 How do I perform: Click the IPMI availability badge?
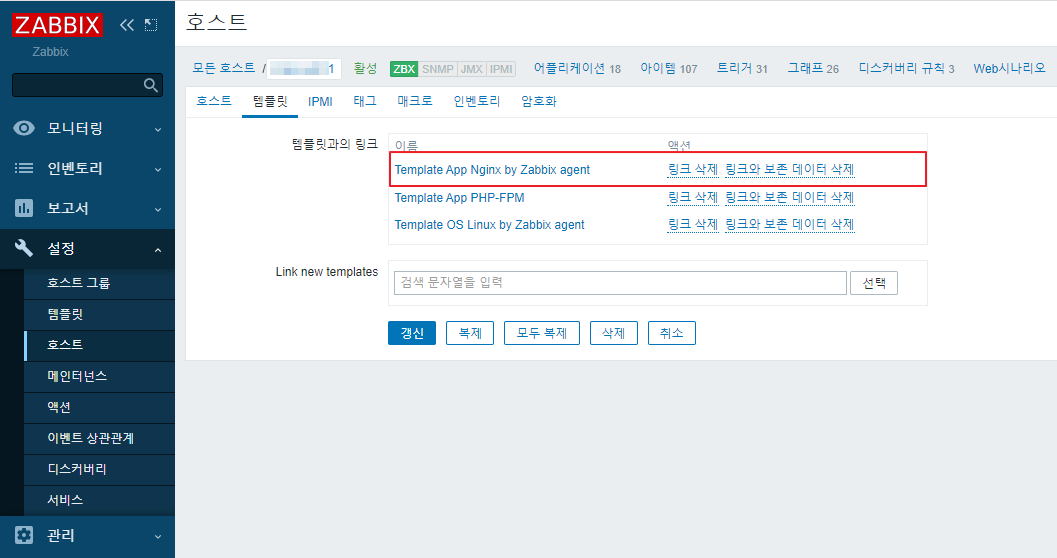[501, 69]
